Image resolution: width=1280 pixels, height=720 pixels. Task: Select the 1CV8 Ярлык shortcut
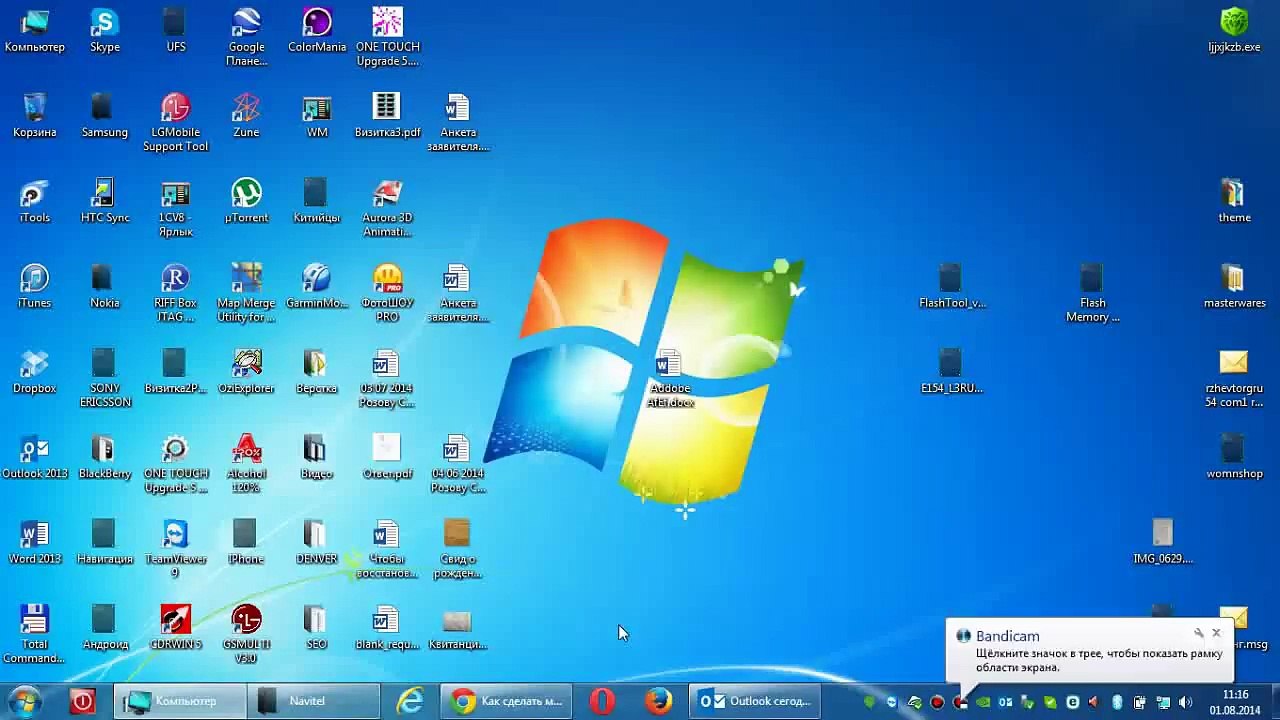point(175,207)
